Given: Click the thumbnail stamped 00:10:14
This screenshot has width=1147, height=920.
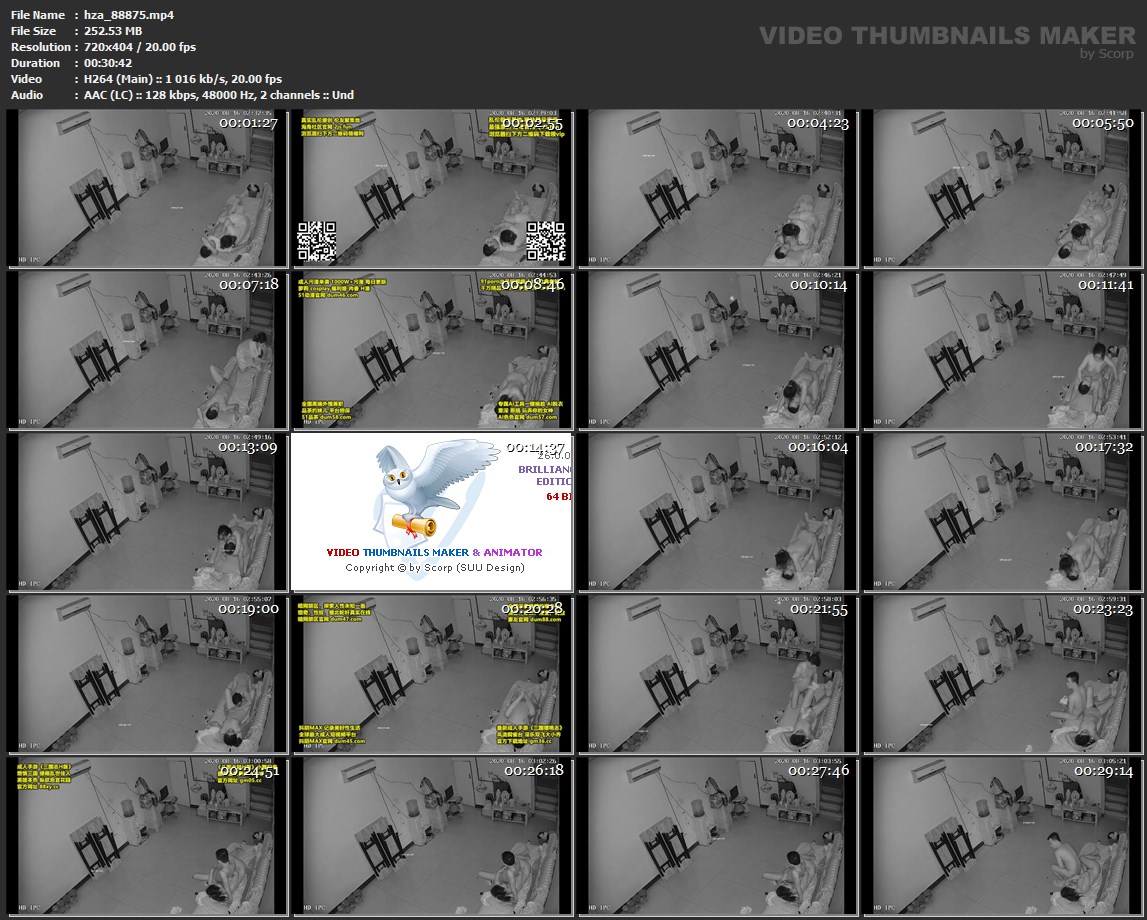Looking at the screenshot, I should [x=718, y=350].
